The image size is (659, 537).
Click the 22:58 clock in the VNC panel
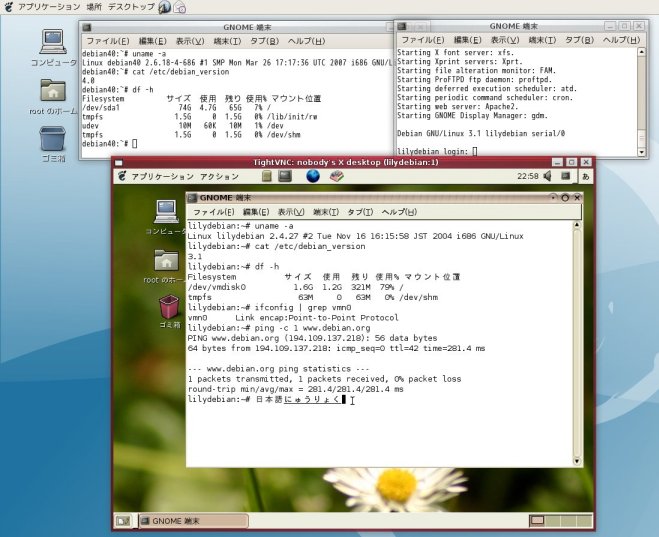(x=528, y=176)
